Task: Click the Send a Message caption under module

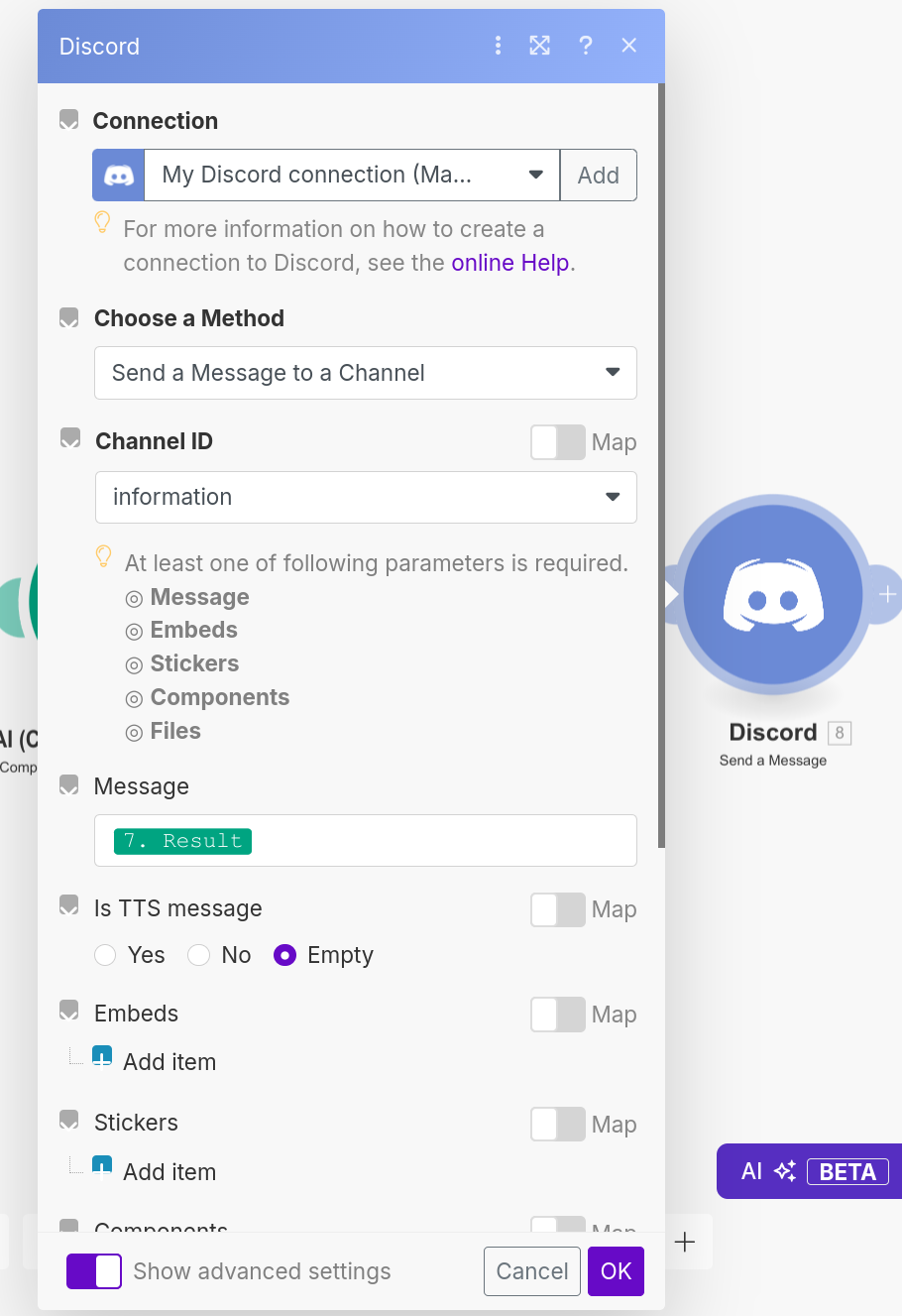Action: [x=773, y=761]
